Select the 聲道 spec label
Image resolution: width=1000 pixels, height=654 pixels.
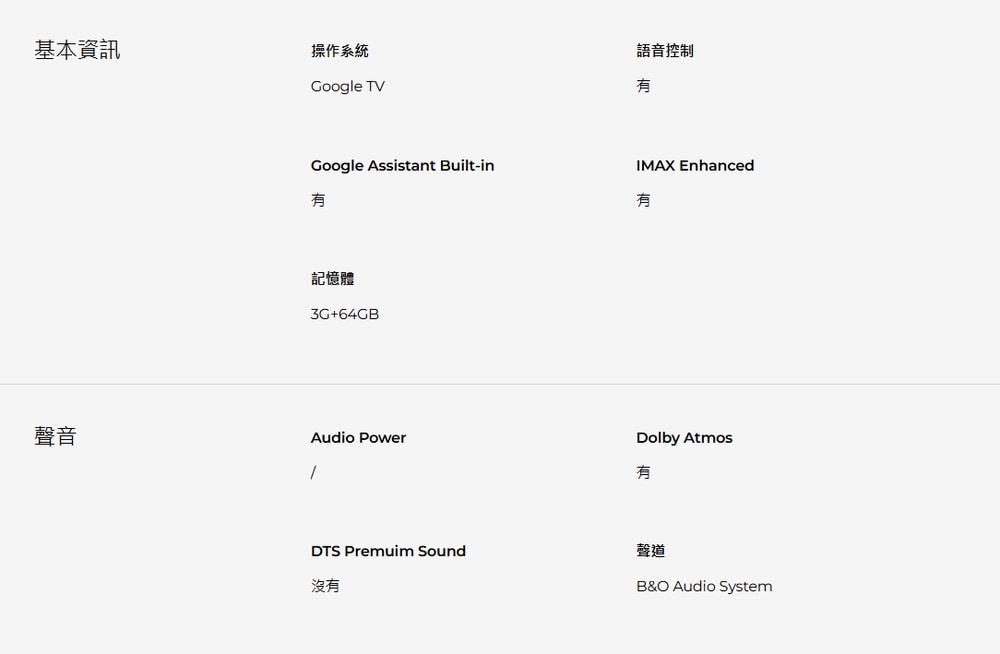(x=650, y=551)
